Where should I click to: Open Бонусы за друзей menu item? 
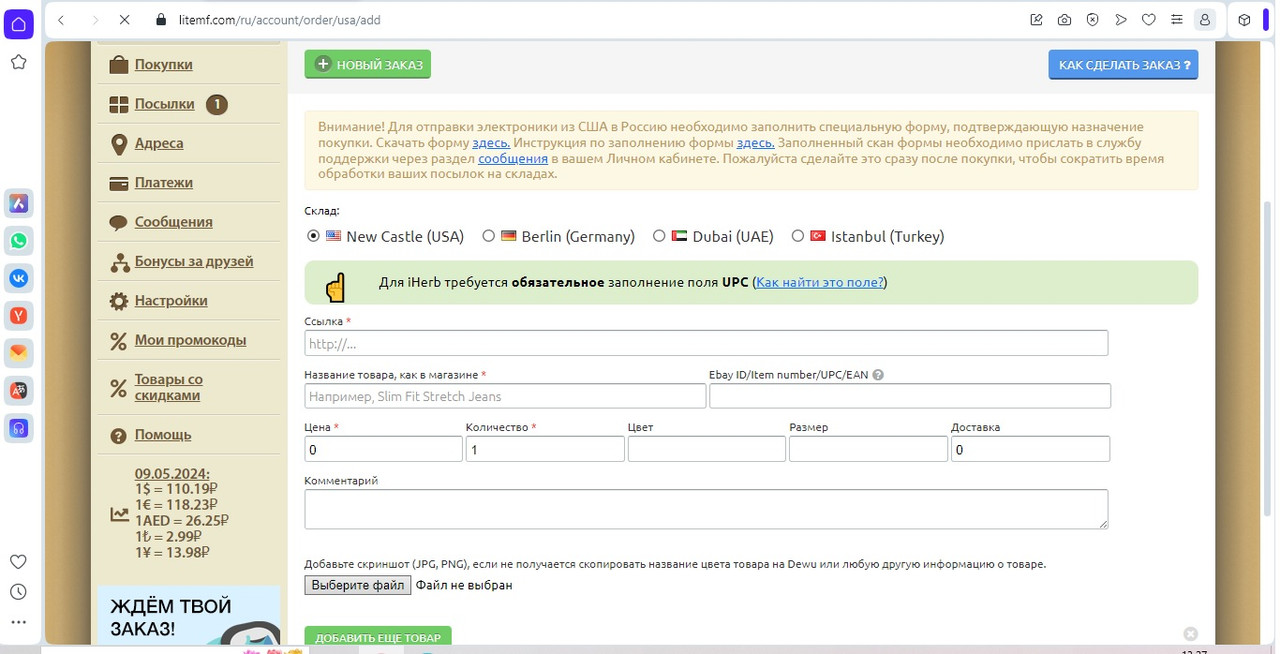(x=194, y=261)
